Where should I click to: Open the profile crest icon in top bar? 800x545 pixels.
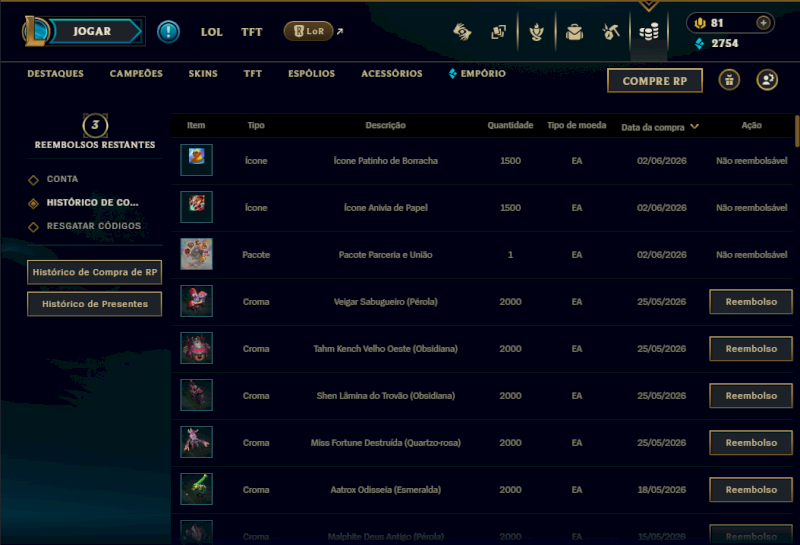pyautogui.click(x=536, y=32)
